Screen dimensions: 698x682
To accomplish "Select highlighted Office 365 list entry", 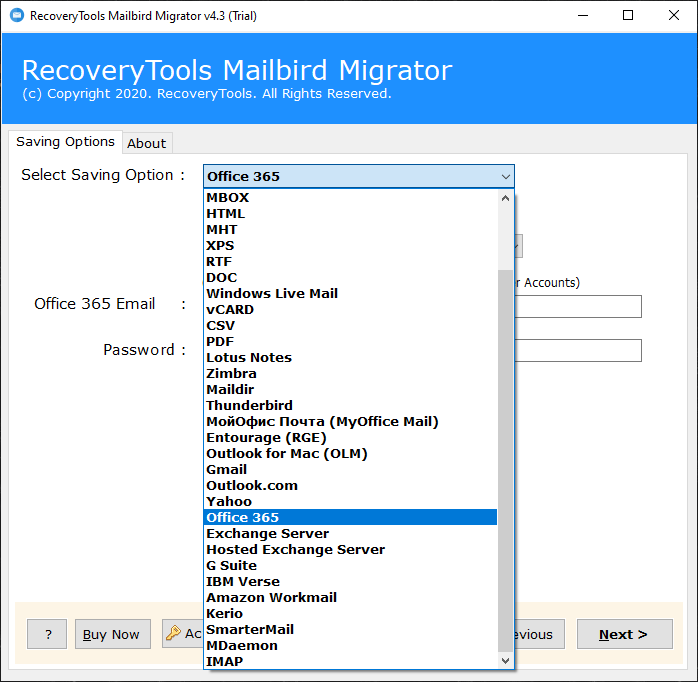I will (350, 517).
